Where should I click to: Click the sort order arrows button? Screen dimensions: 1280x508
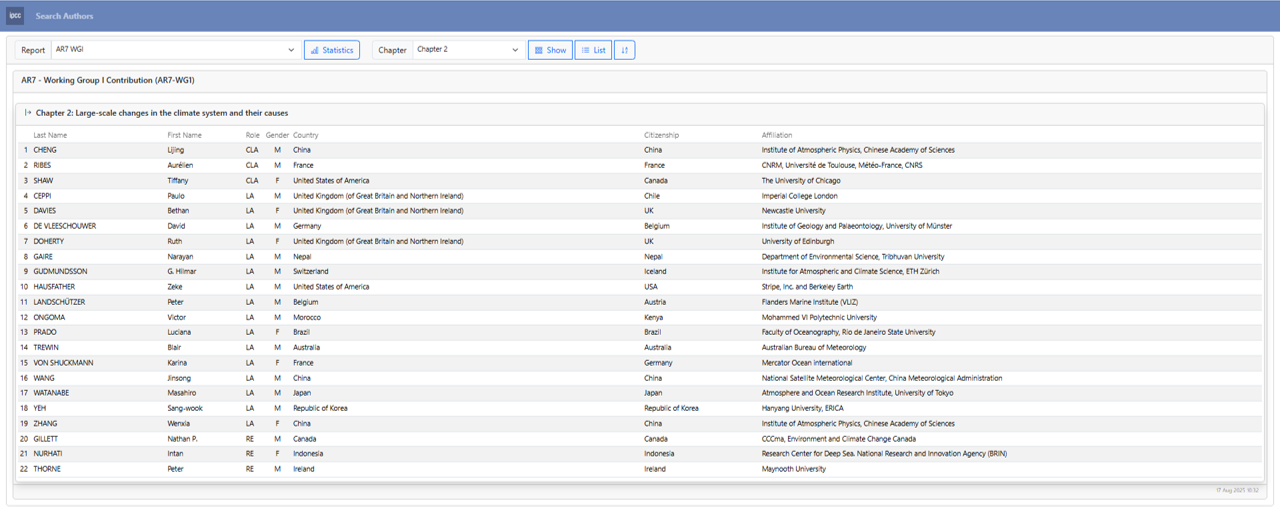tap(624, 50)
